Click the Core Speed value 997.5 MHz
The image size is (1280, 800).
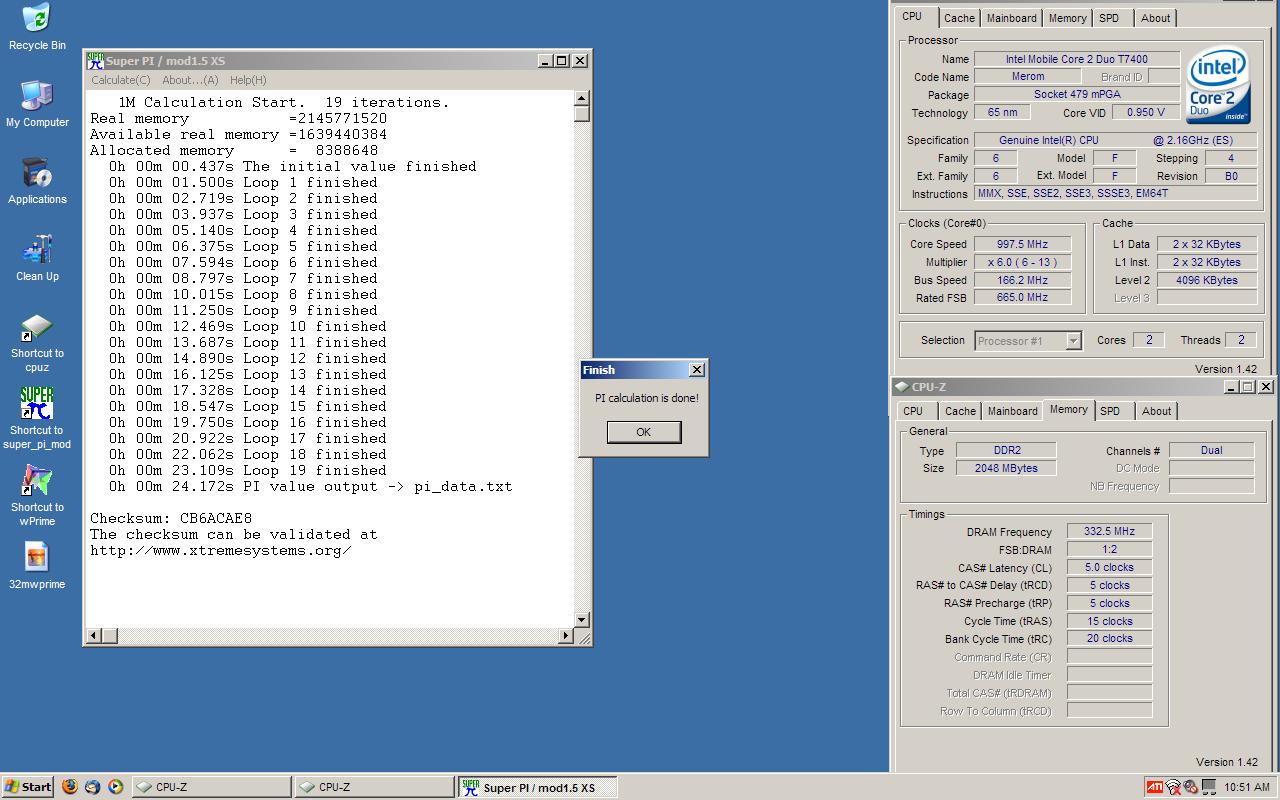point(1023,244)
